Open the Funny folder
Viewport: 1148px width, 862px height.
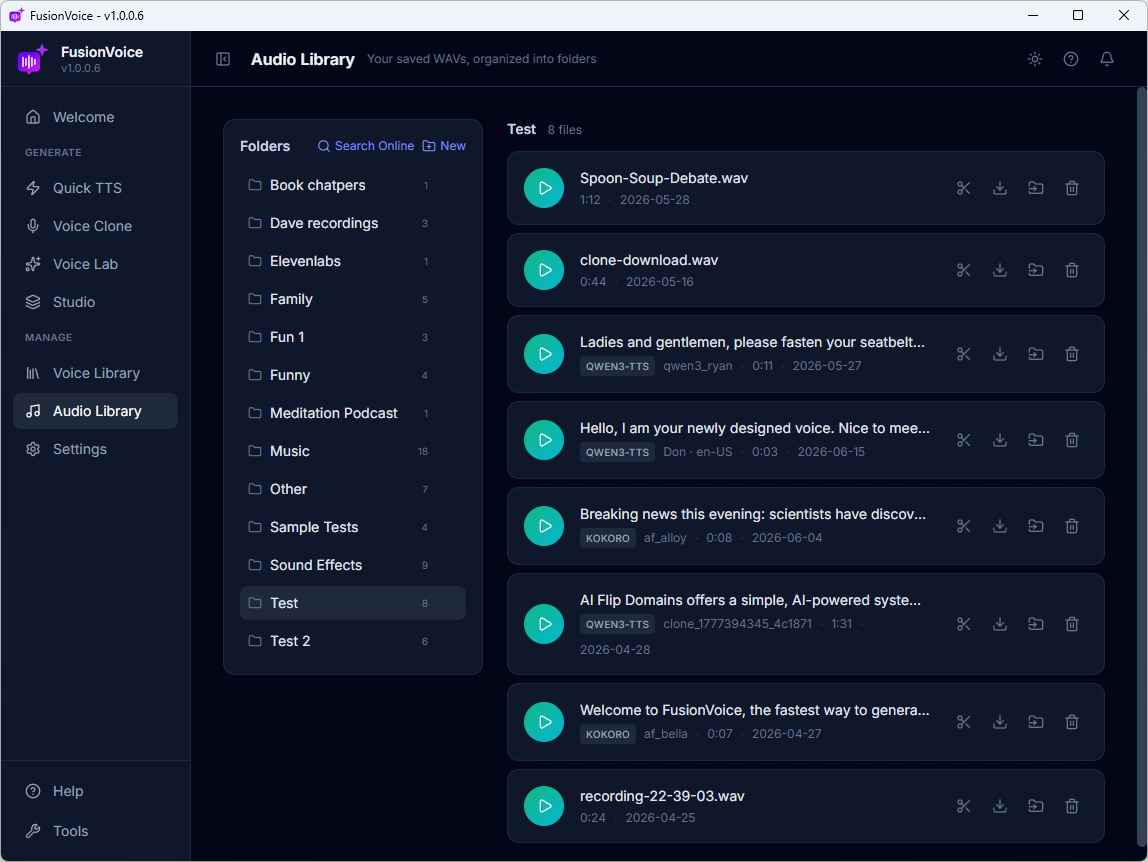pyautogui.click(x=353, y=375)
